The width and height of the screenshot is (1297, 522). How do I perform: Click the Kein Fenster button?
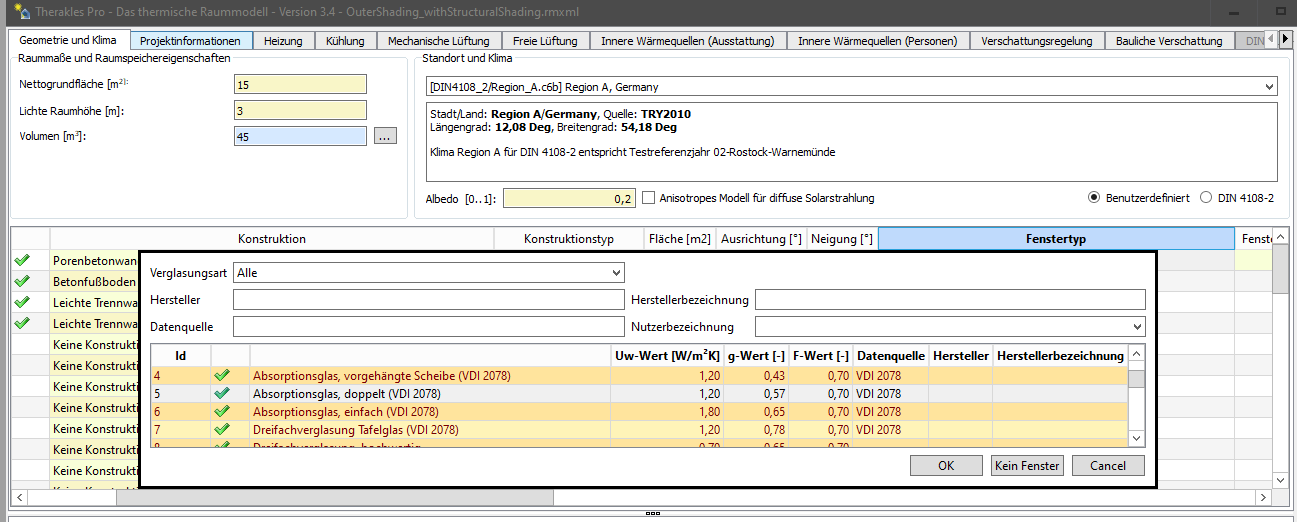click(x=1027, y=465)
